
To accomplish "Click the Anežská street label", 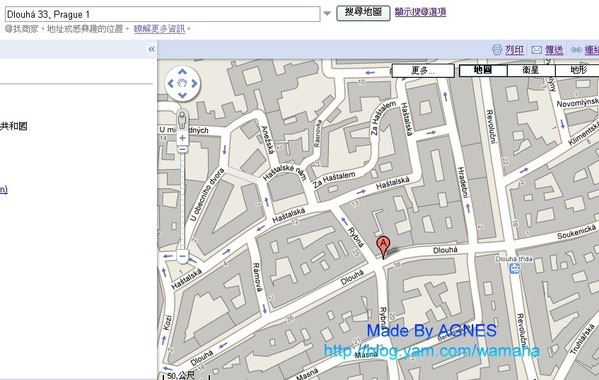I will click(x=267, y=140).
